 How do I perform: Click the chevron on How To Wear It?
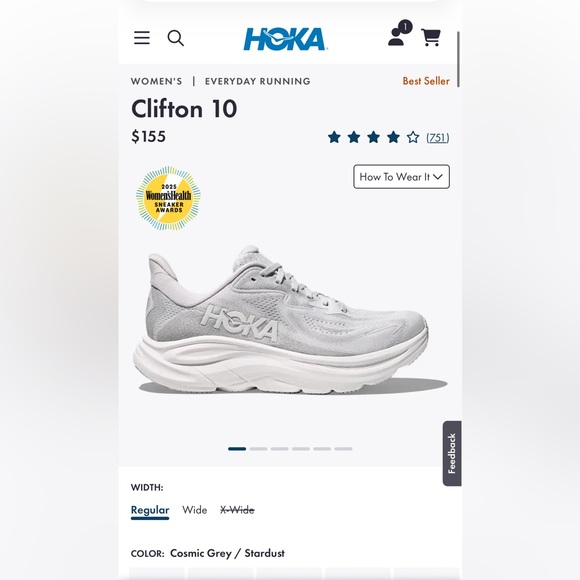pos(438,177)
